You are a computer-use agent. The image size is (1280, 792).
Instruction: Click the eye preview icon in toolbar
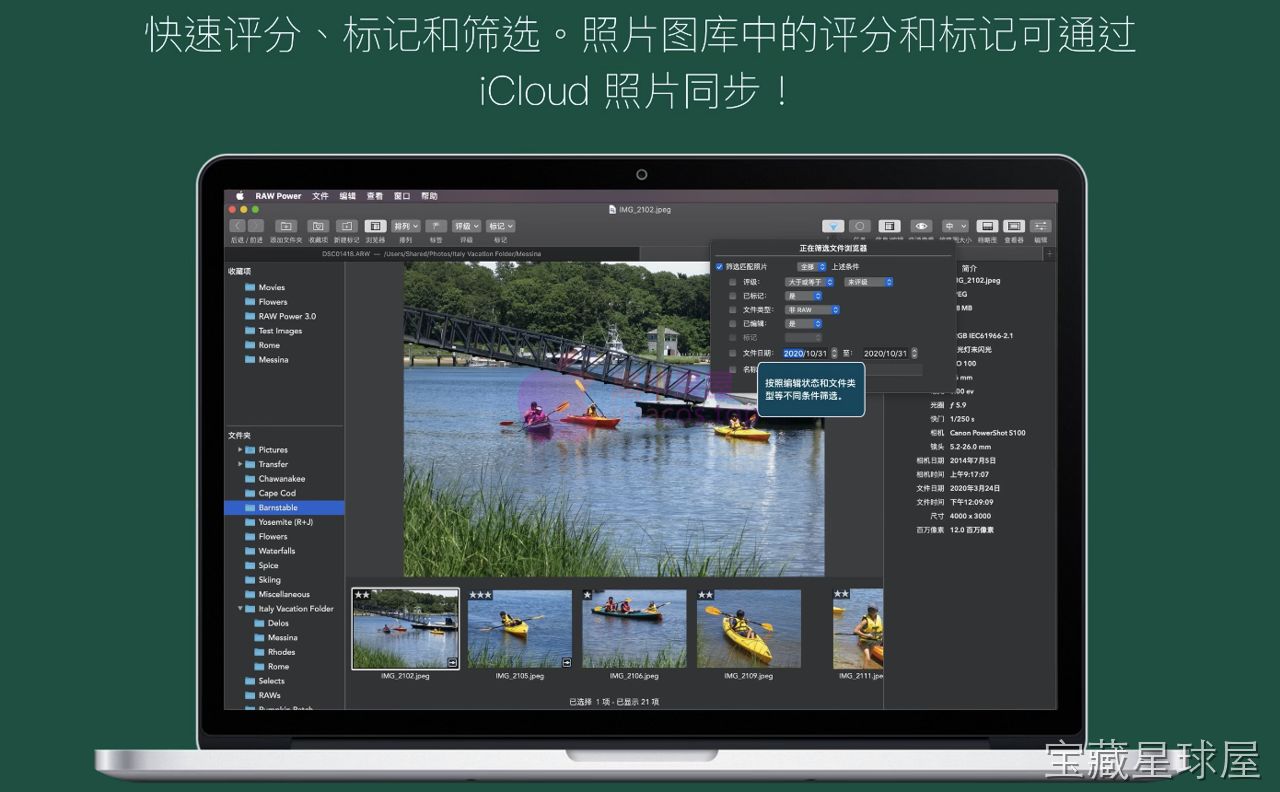(x=921, y=226)
